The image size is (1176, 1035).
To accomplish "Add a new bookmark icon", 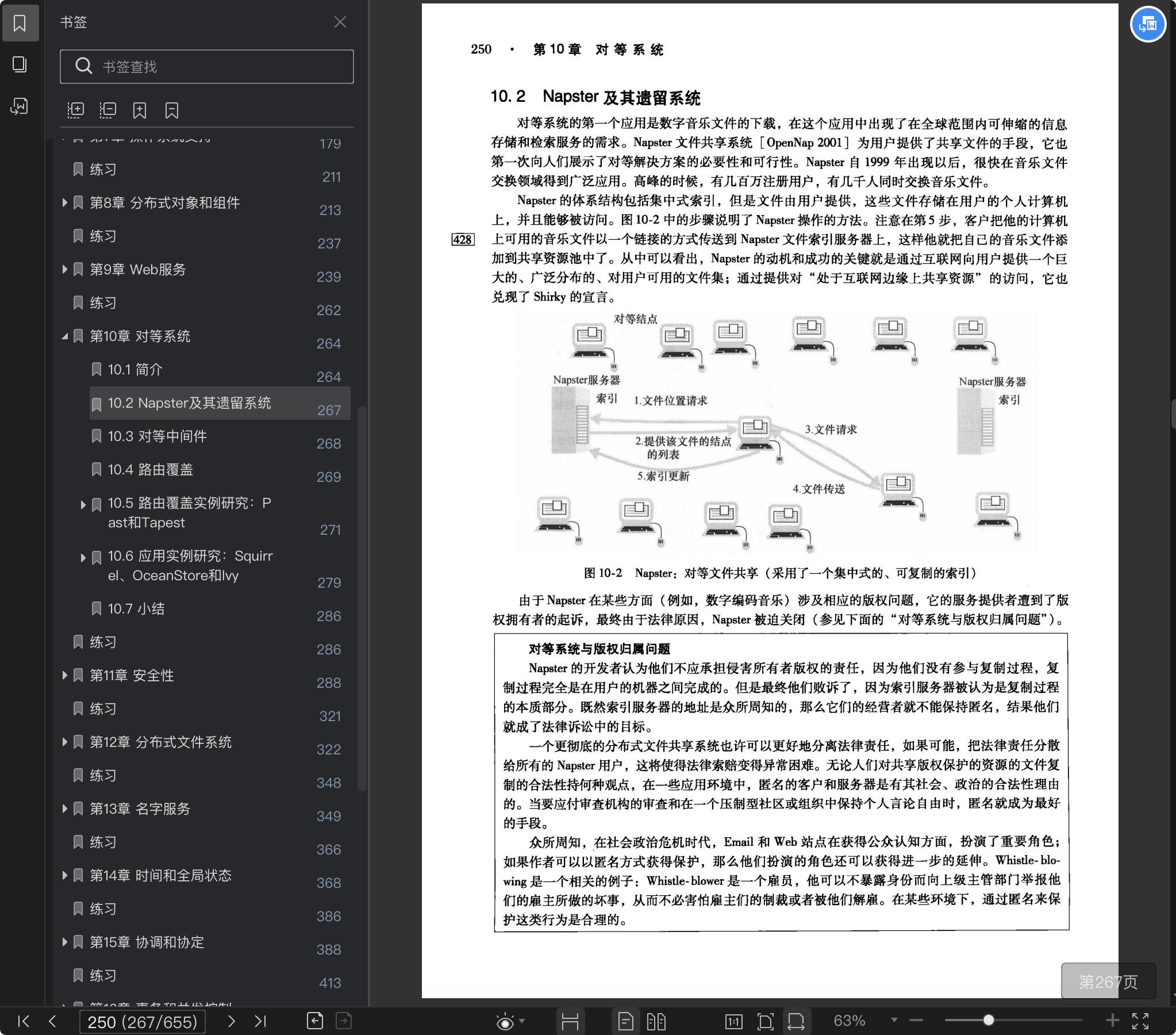I will point(140,110).
